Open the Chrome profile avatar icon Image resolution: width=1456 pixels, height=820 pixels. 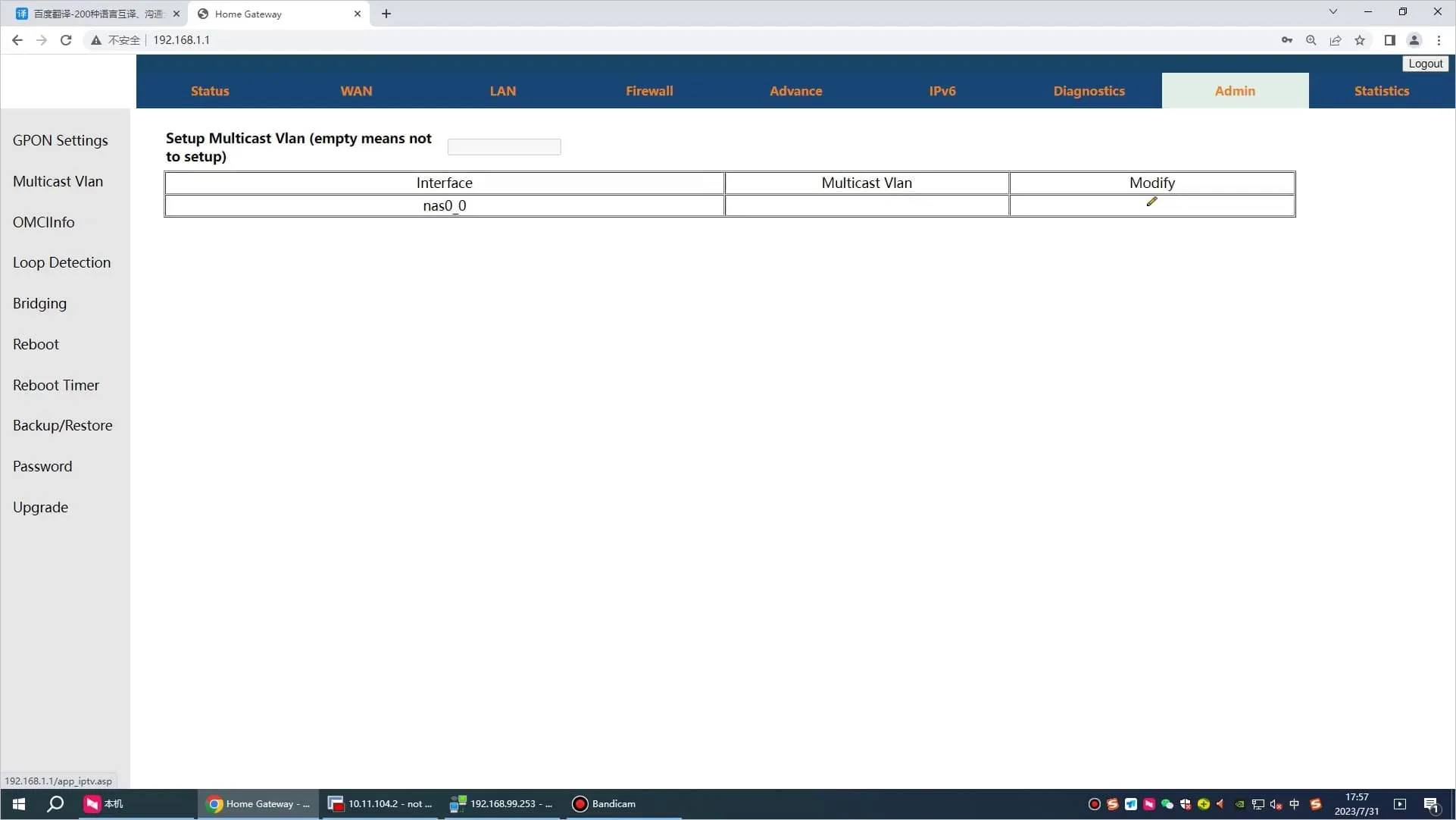tap(1414, 40)
